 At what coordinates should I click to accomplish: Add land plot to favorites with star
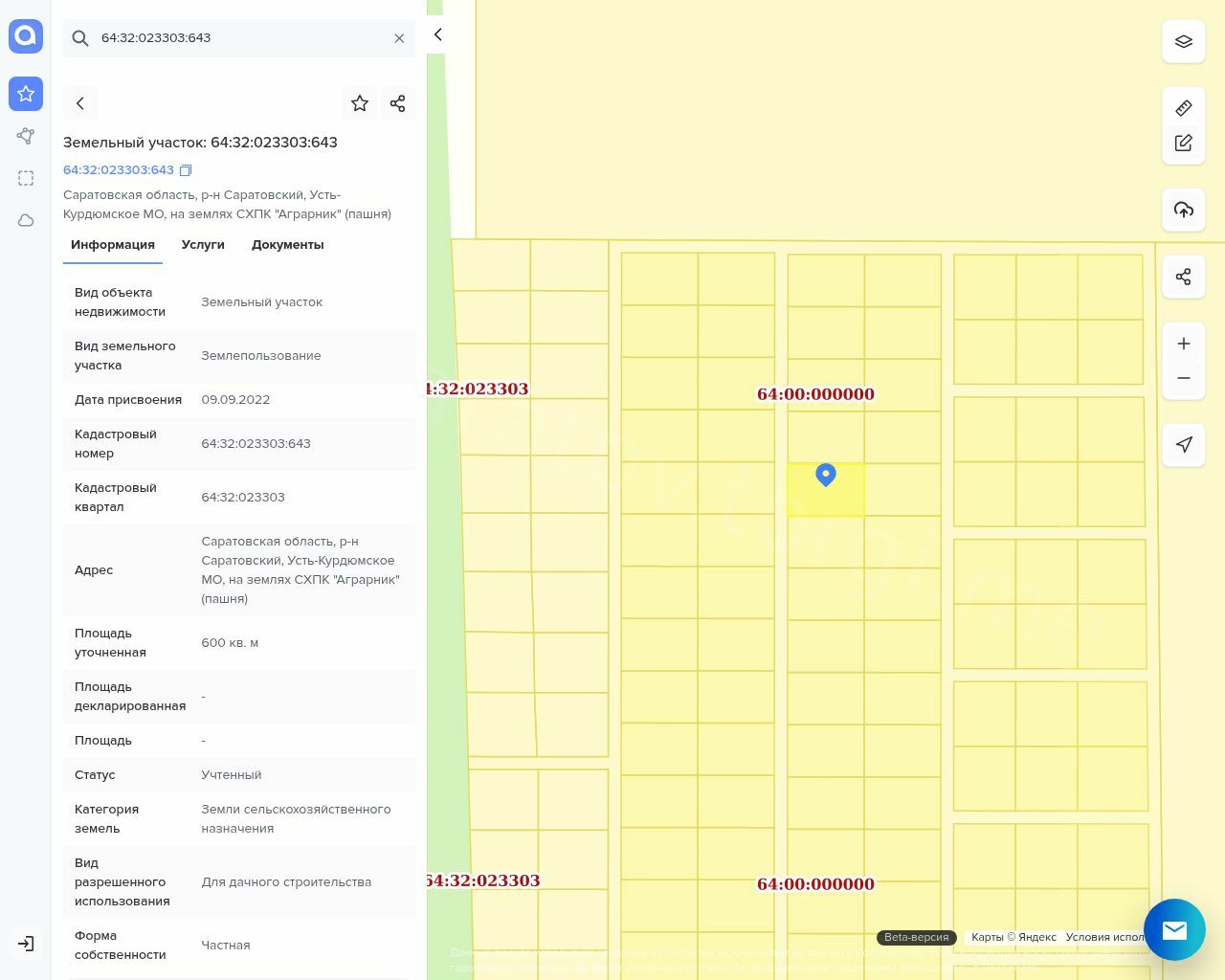(360, 103)
